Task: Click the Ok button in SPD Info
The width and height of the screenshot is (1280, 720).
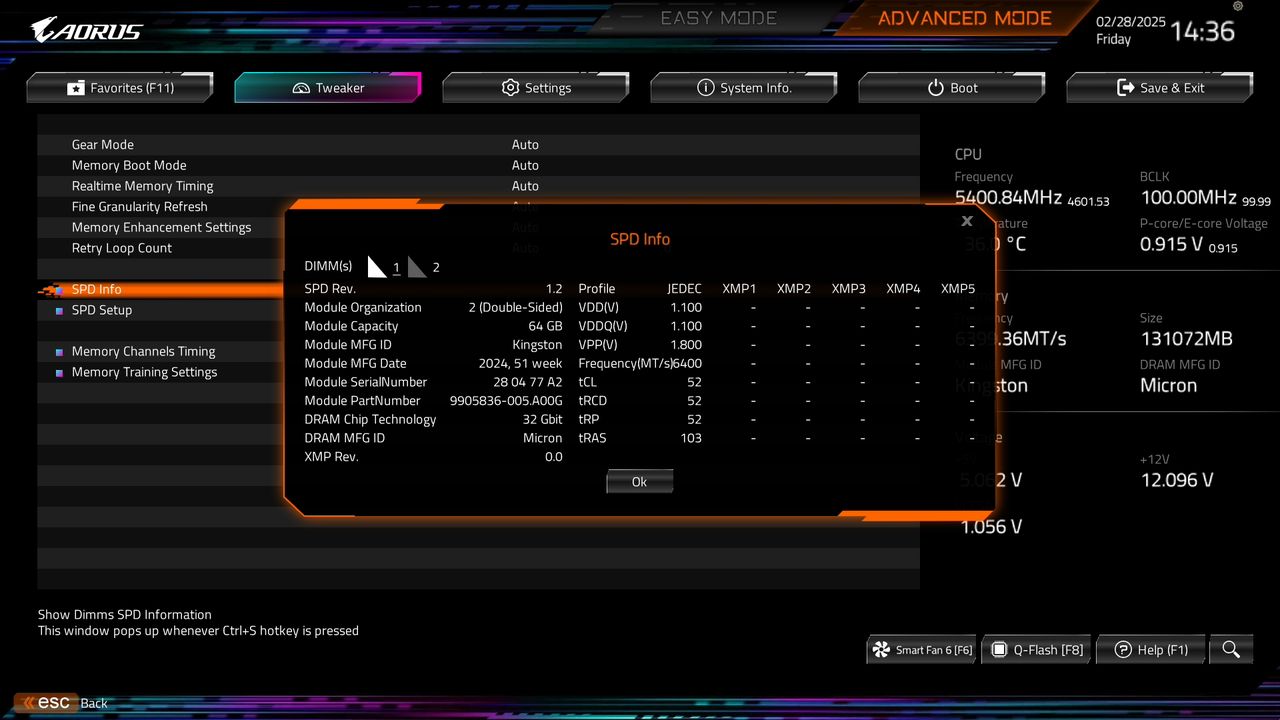Action: click(640, 482)
